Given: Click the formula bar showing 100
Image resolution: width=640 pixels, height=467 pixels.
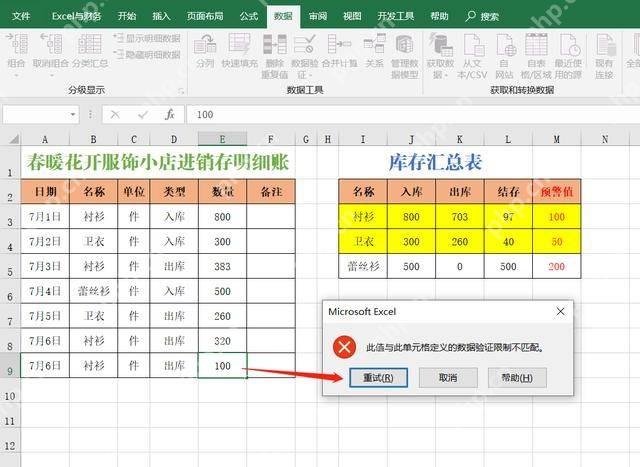Looking at the screenshot, I should click(x=413, y=115).
